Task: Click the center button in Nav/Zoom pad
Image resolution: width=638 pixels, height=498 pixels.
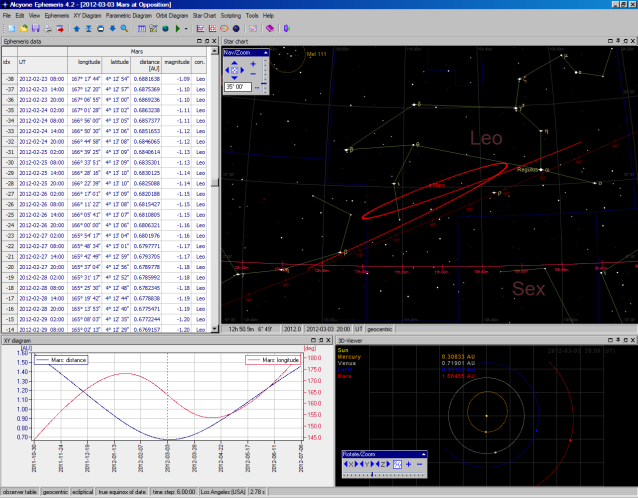Action: (235, 70)
